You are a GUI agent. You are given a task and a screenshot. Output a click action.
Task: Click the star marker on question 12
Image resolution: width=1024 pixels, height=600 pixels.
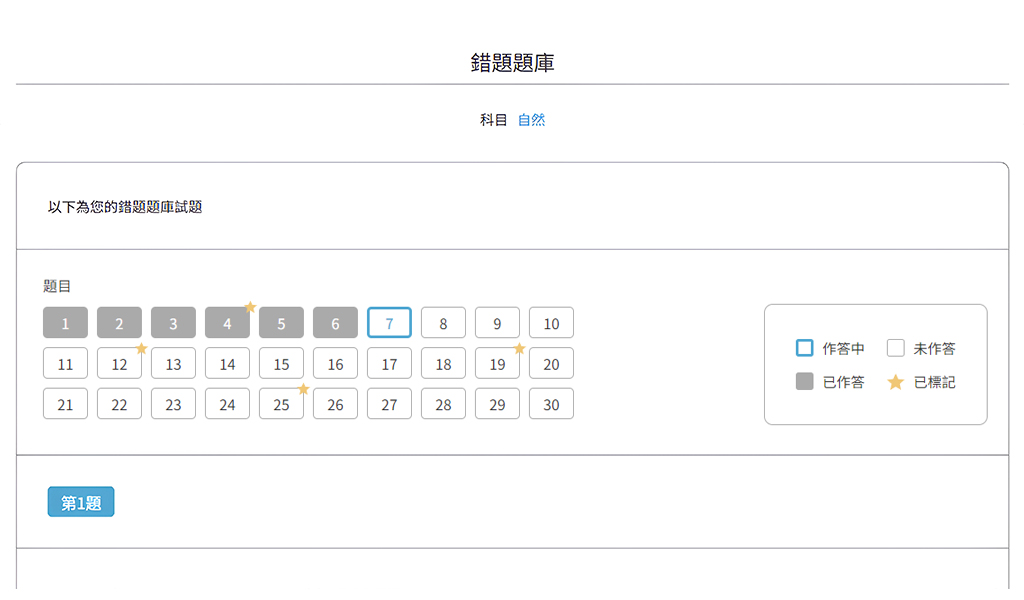(x=142, y=348)
